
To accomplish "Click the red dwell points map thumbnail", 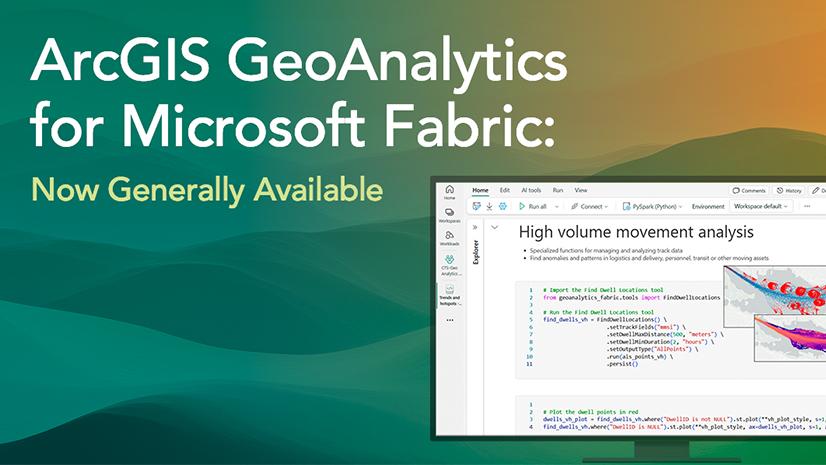I will click(774, 296).
